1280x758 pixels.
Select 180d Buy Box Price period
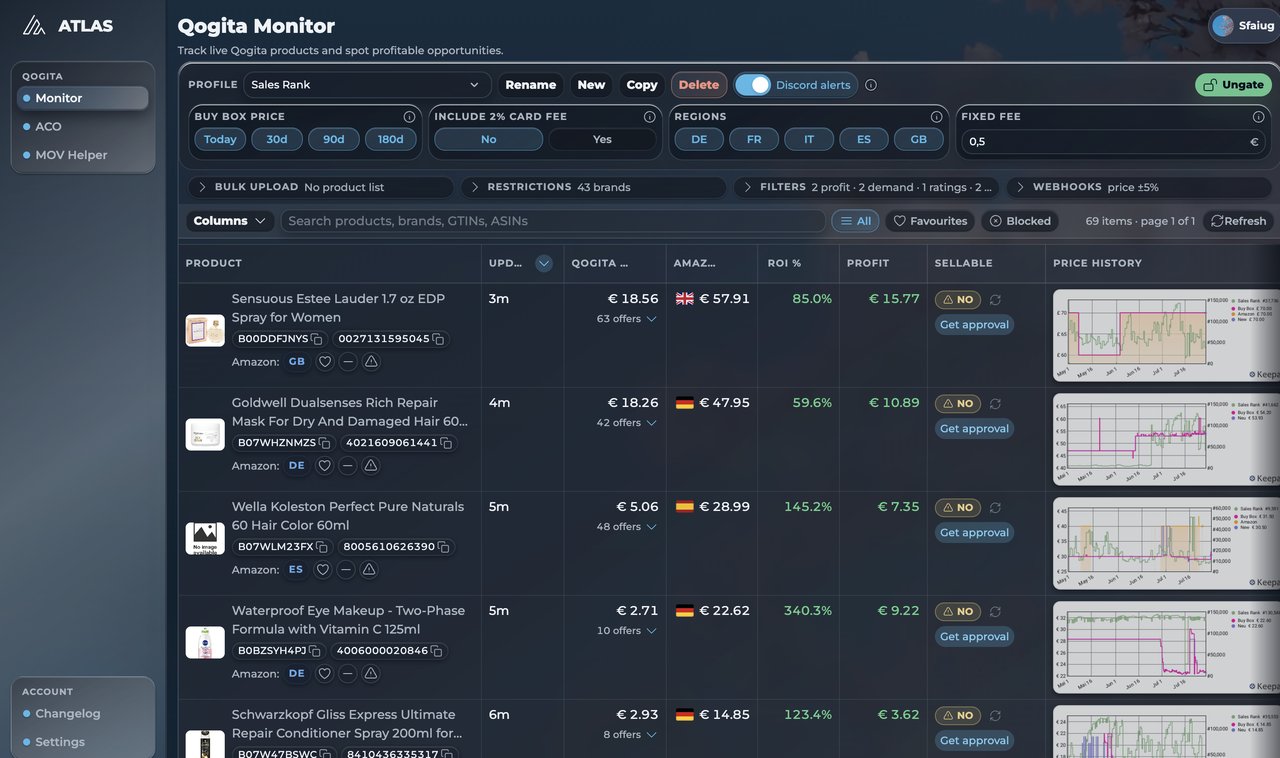pyautogui.click(x=391, y=140)
